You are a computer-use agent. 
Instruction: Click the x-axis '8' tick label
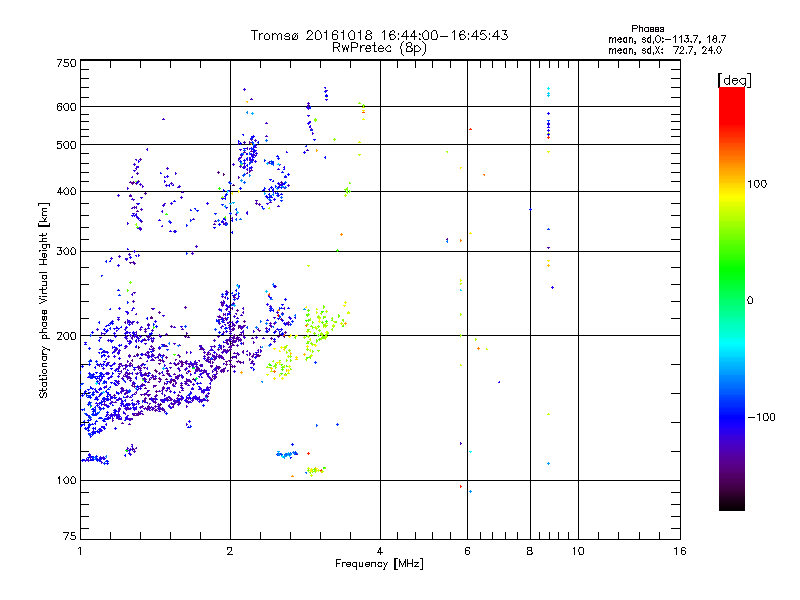[x=530, y=551]
